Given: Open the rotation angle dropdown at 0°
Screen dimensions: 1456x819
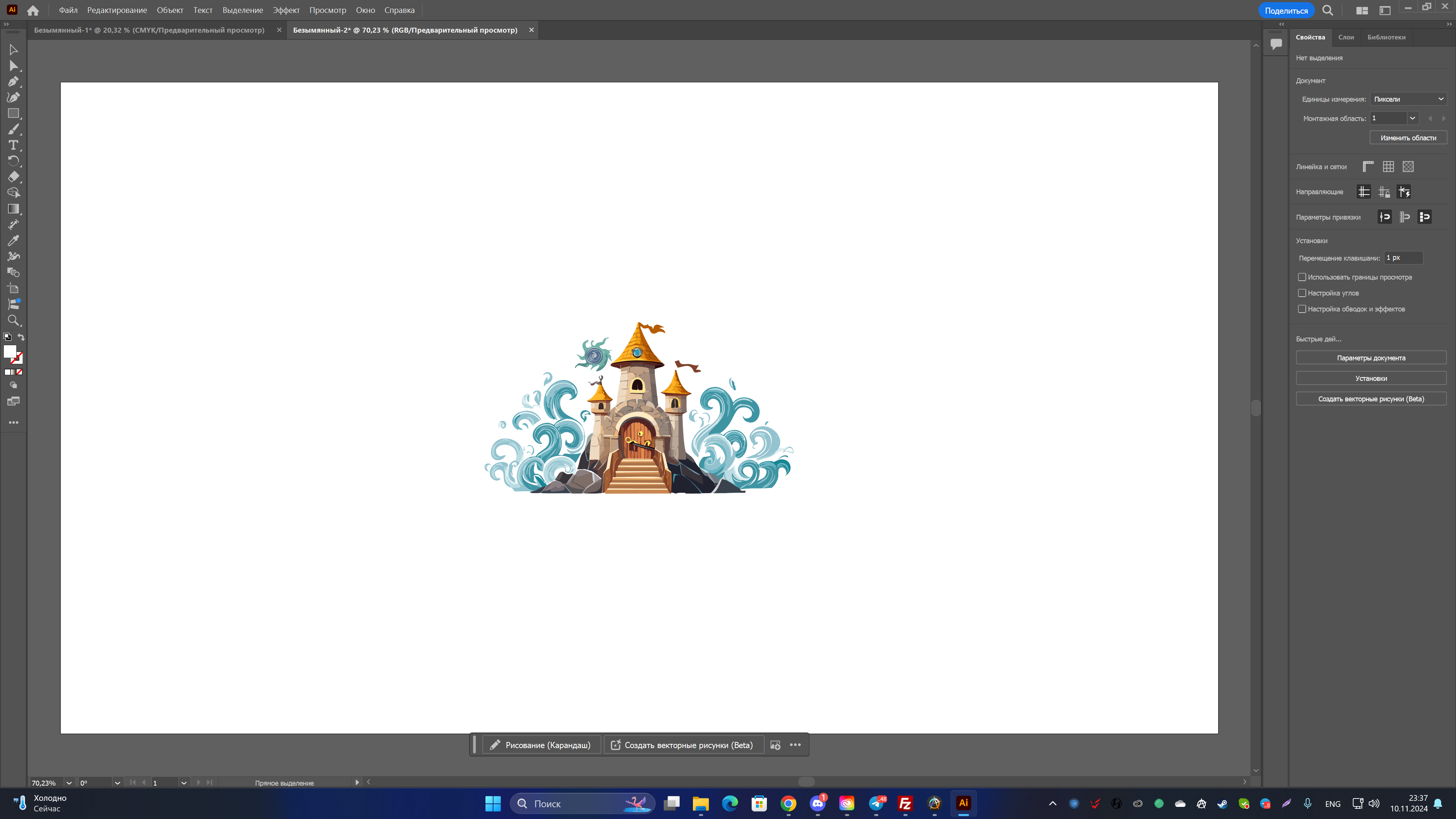Looking at the screenshot, I should click(117, 783).
